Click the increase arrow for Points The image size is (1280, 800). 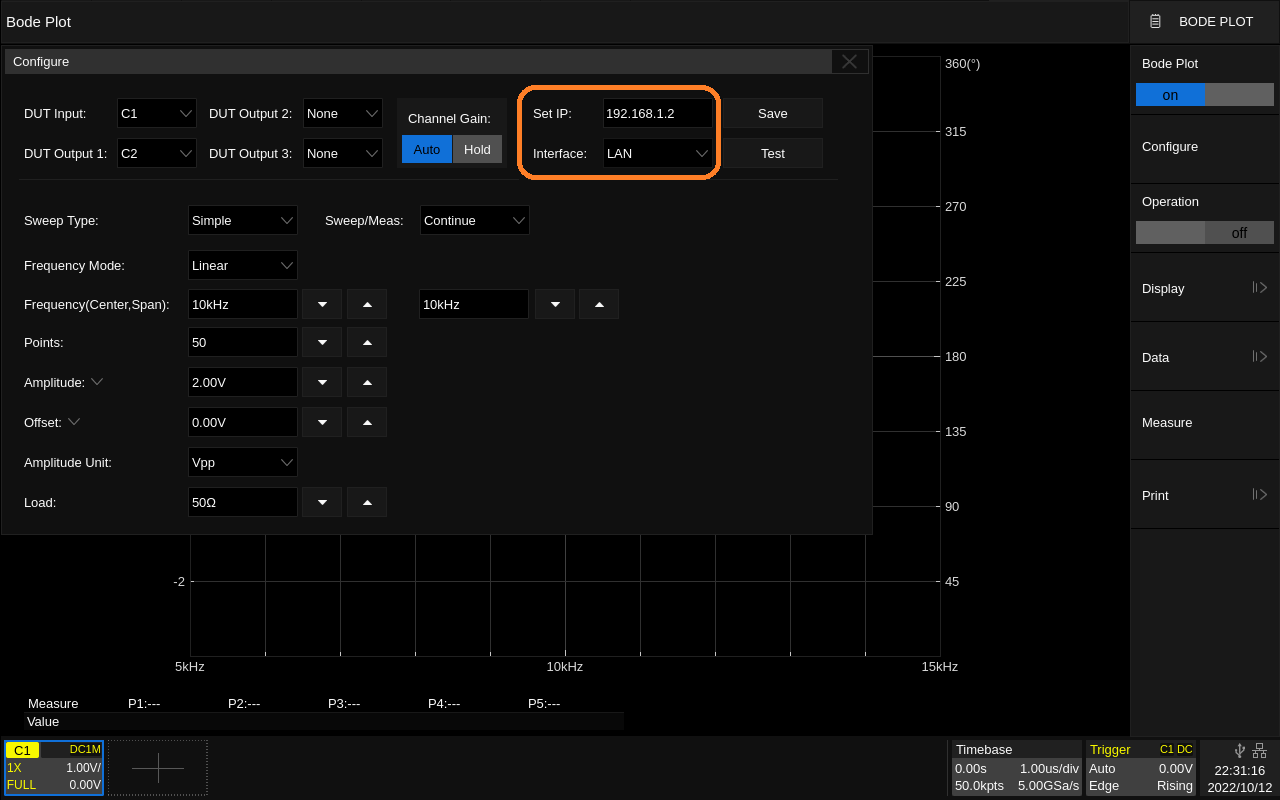click(367, 342)
